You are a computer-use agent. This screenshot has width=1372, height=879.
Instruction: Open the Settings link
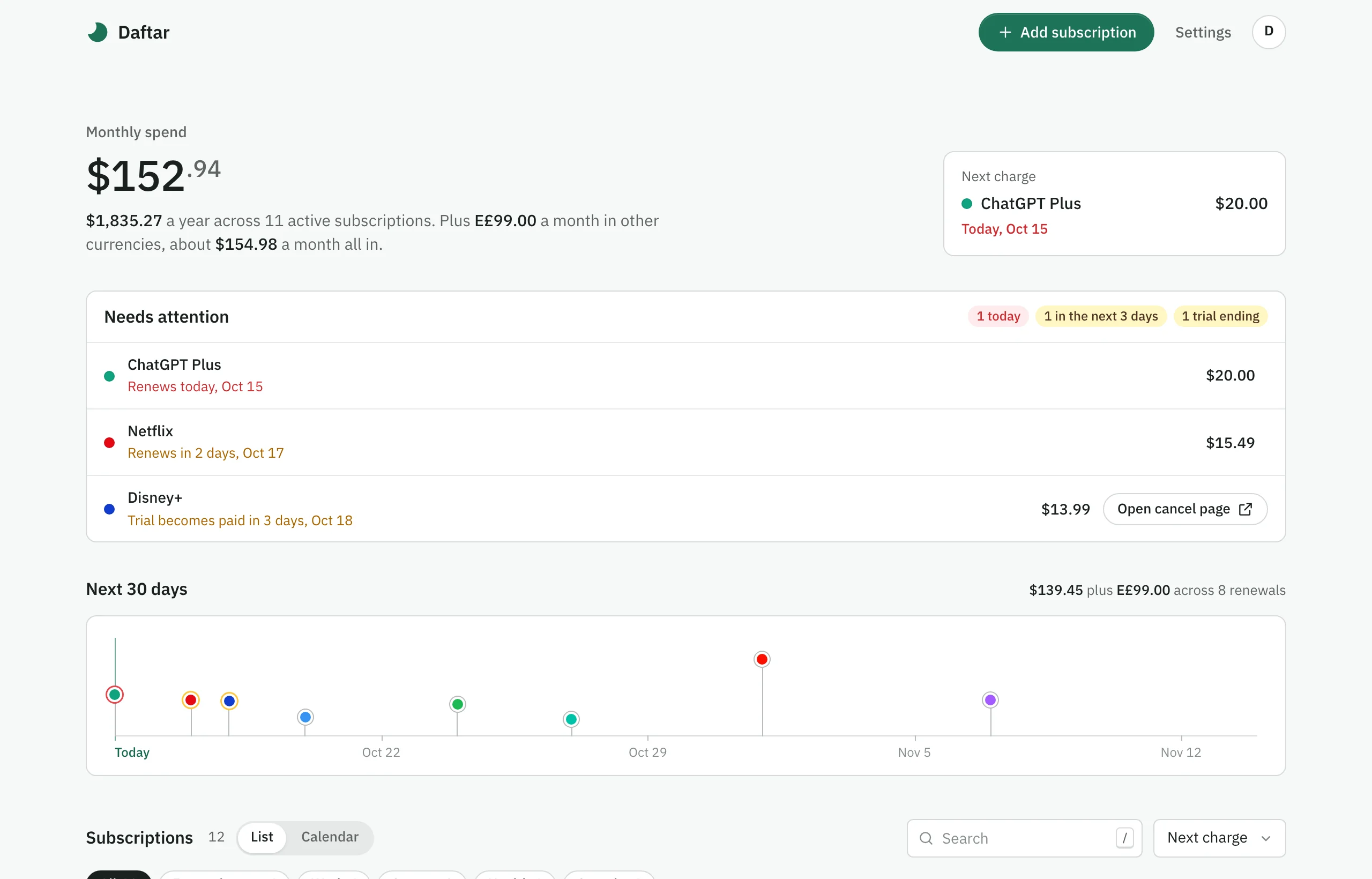pyautogui.click(x=1203, y=32)
